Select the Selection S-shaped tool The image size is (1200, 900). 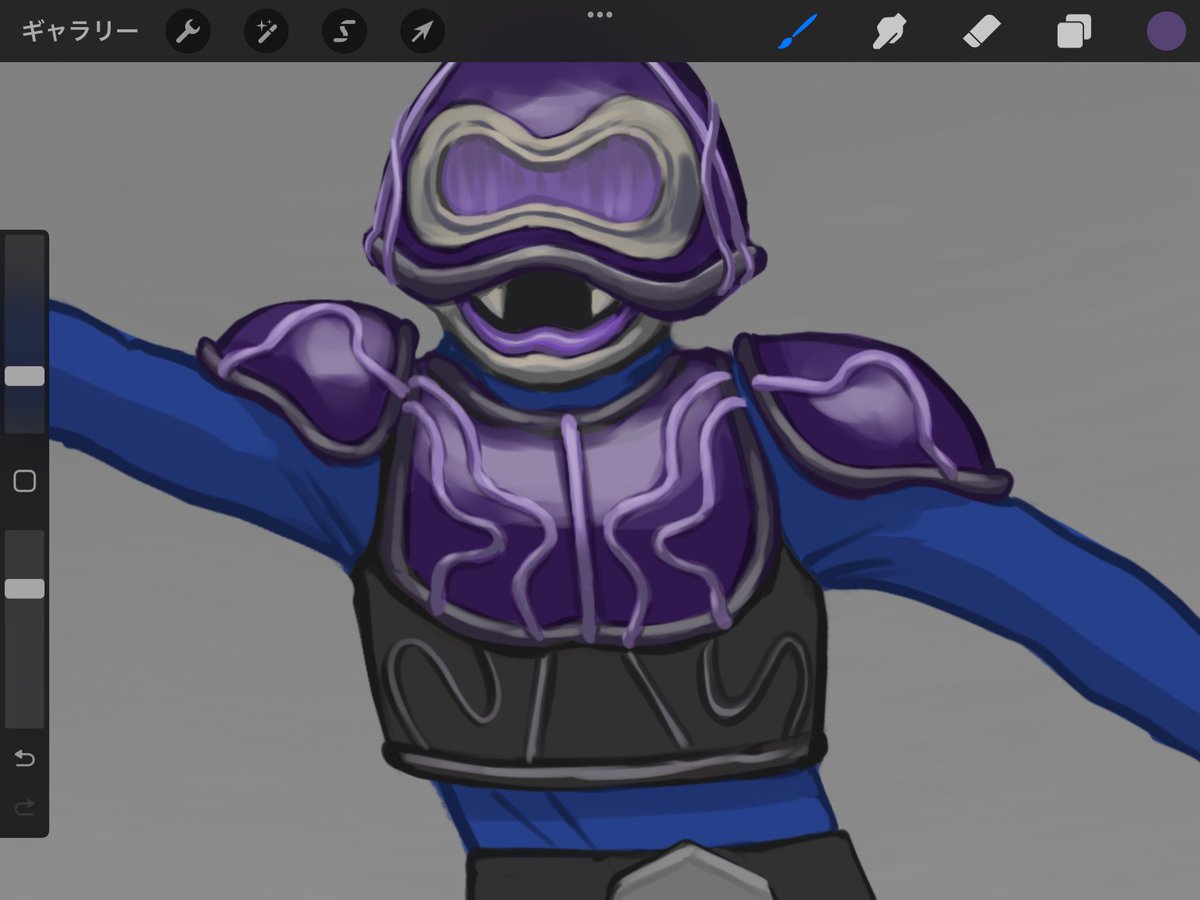tap(343, 32)
